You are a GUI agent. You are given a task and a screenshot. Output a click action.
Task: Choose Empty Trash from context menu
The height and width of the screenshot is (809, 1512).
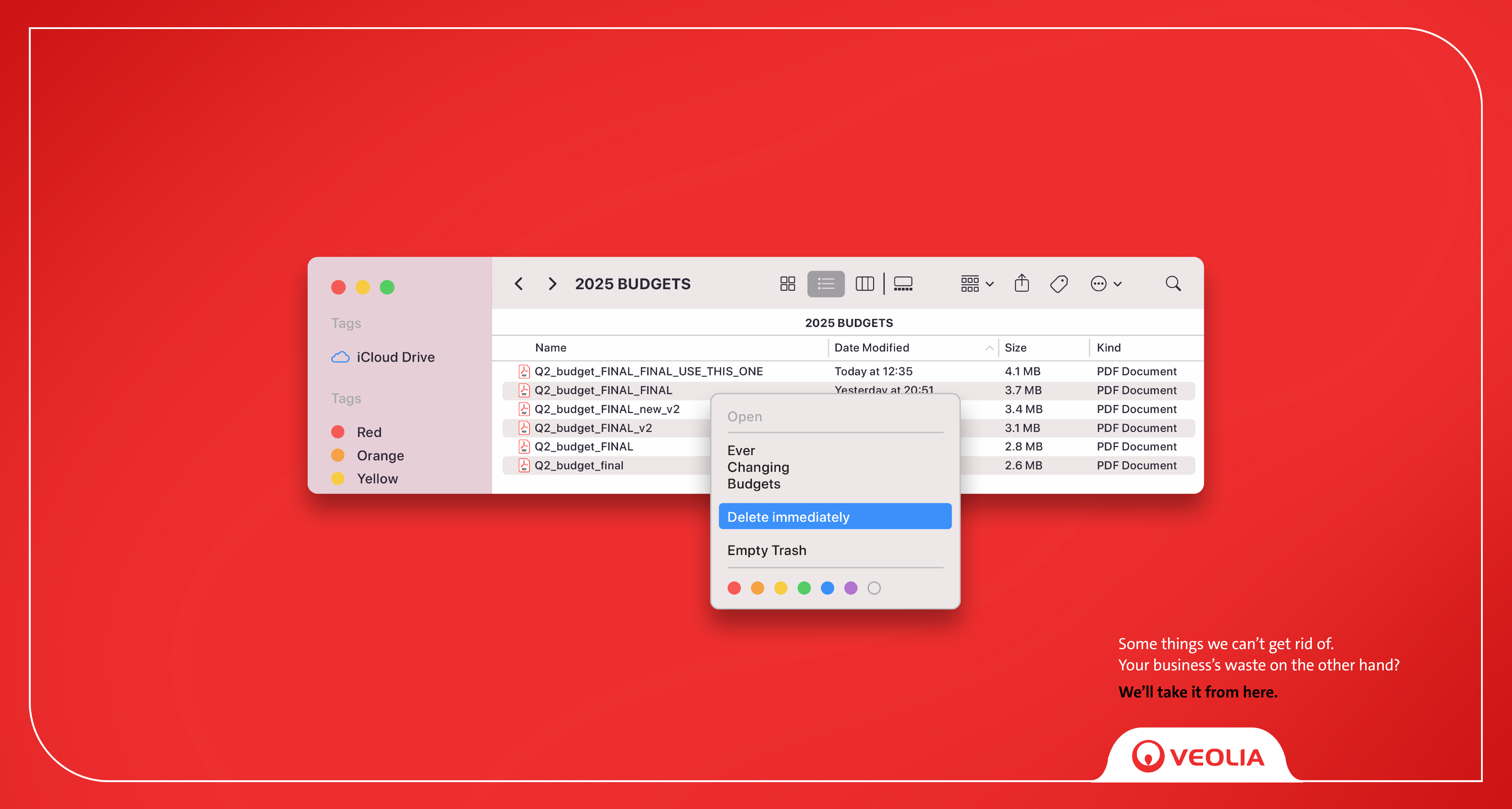767,550
